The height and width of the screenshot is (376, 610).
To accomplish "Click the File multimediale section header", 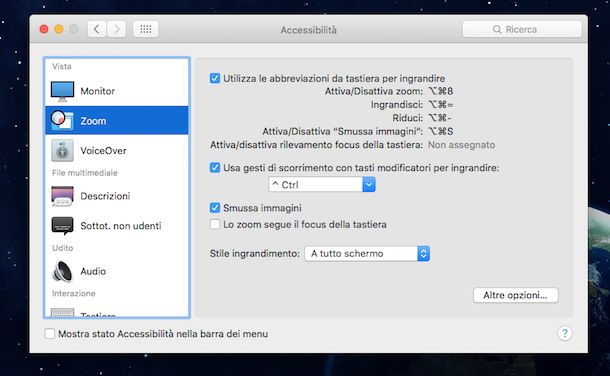I will pos(84,173).
